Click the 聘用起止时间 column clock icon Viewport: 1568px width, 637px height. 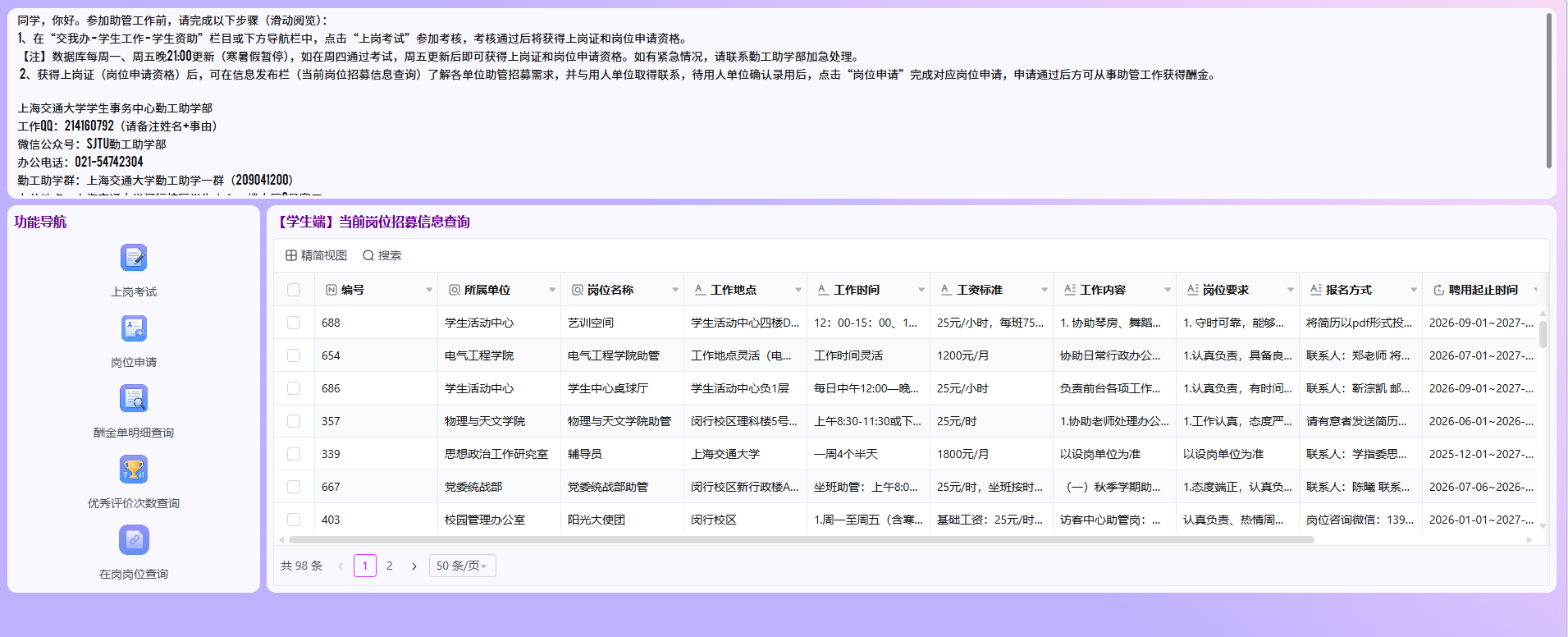pyautogui.click(x=1439, y=290)
